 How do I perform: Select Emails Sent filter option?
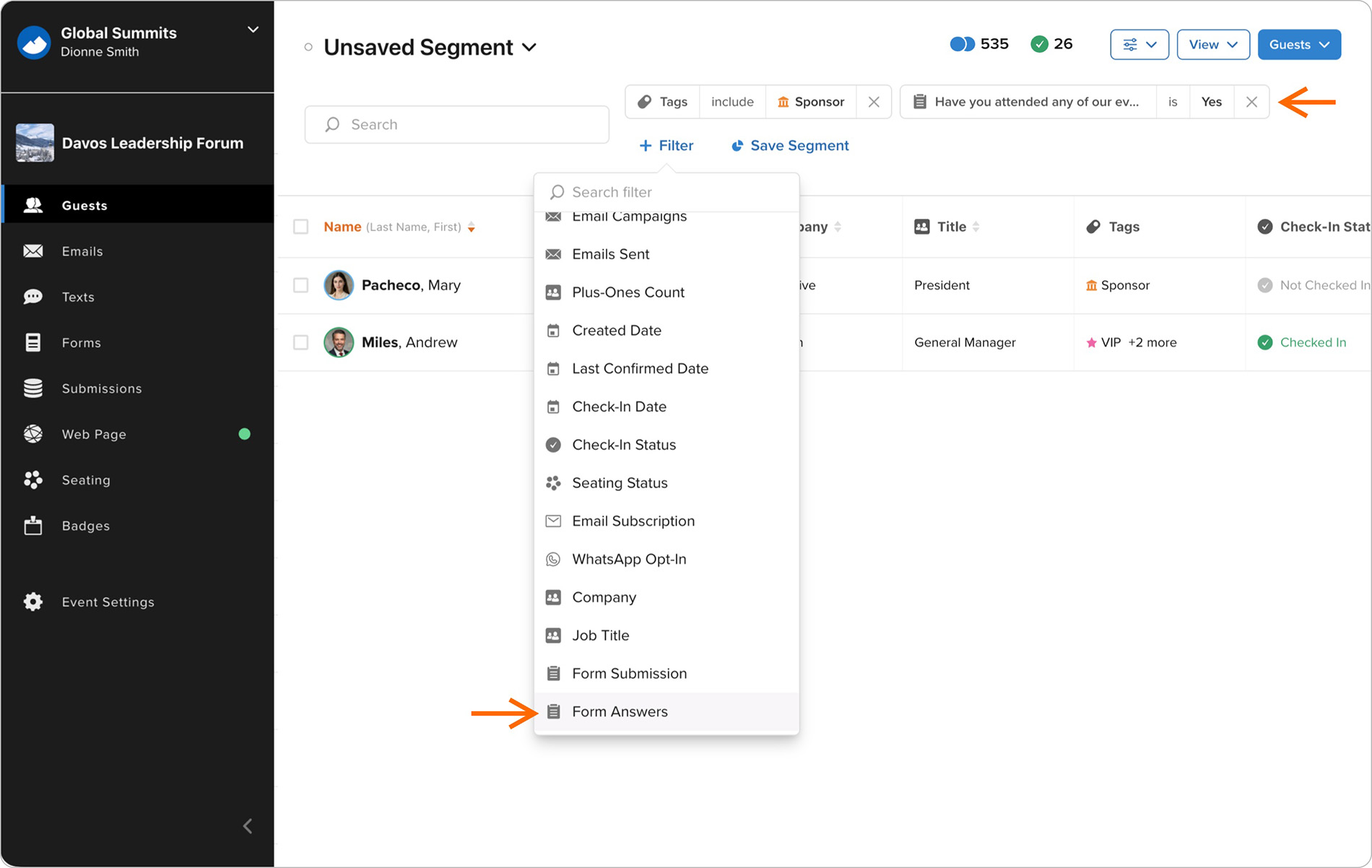click(667, 254)
